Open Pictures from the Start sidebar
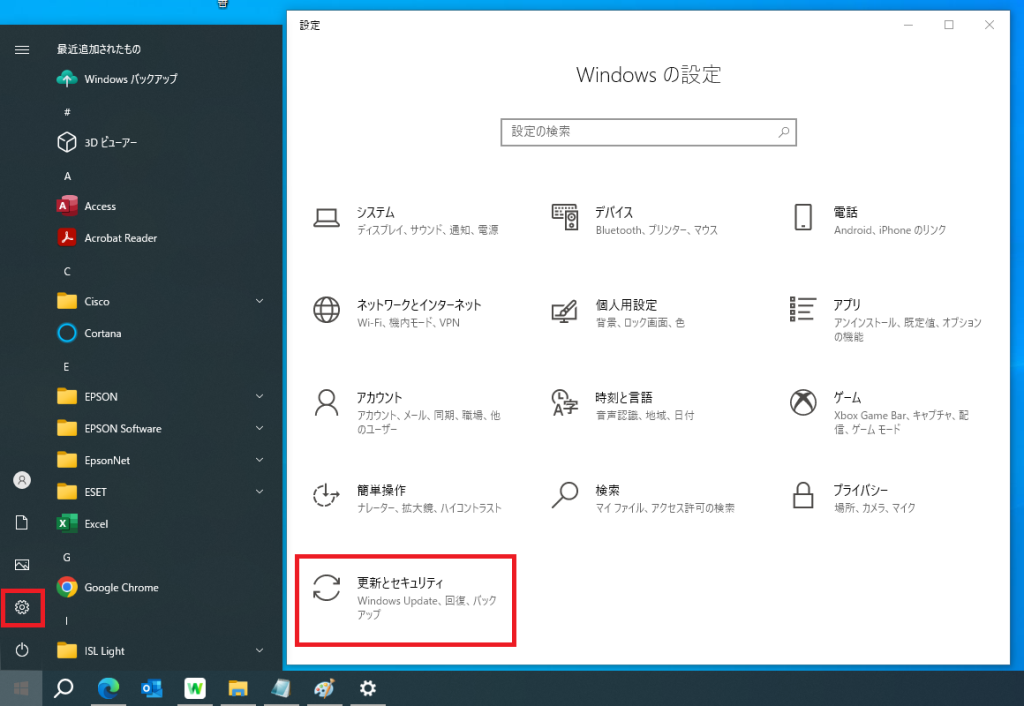This screenshot has height=706, width=1024. coord(22,565)
